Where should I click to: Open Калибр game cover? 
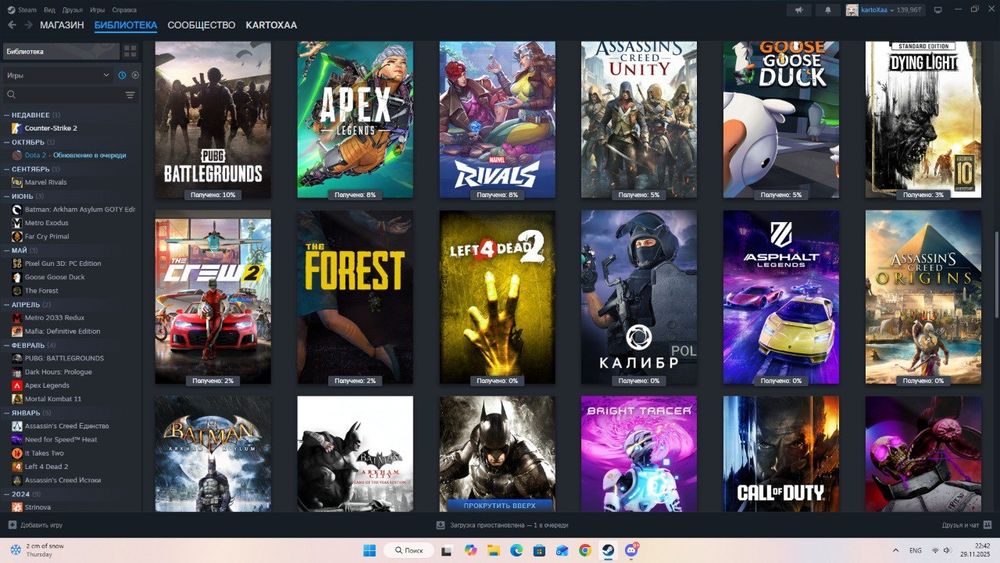coord(639,298)
